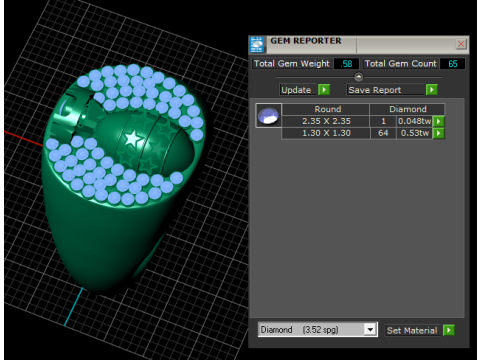
Task: Click the quantity 64 cell
Action: point(383,133)
